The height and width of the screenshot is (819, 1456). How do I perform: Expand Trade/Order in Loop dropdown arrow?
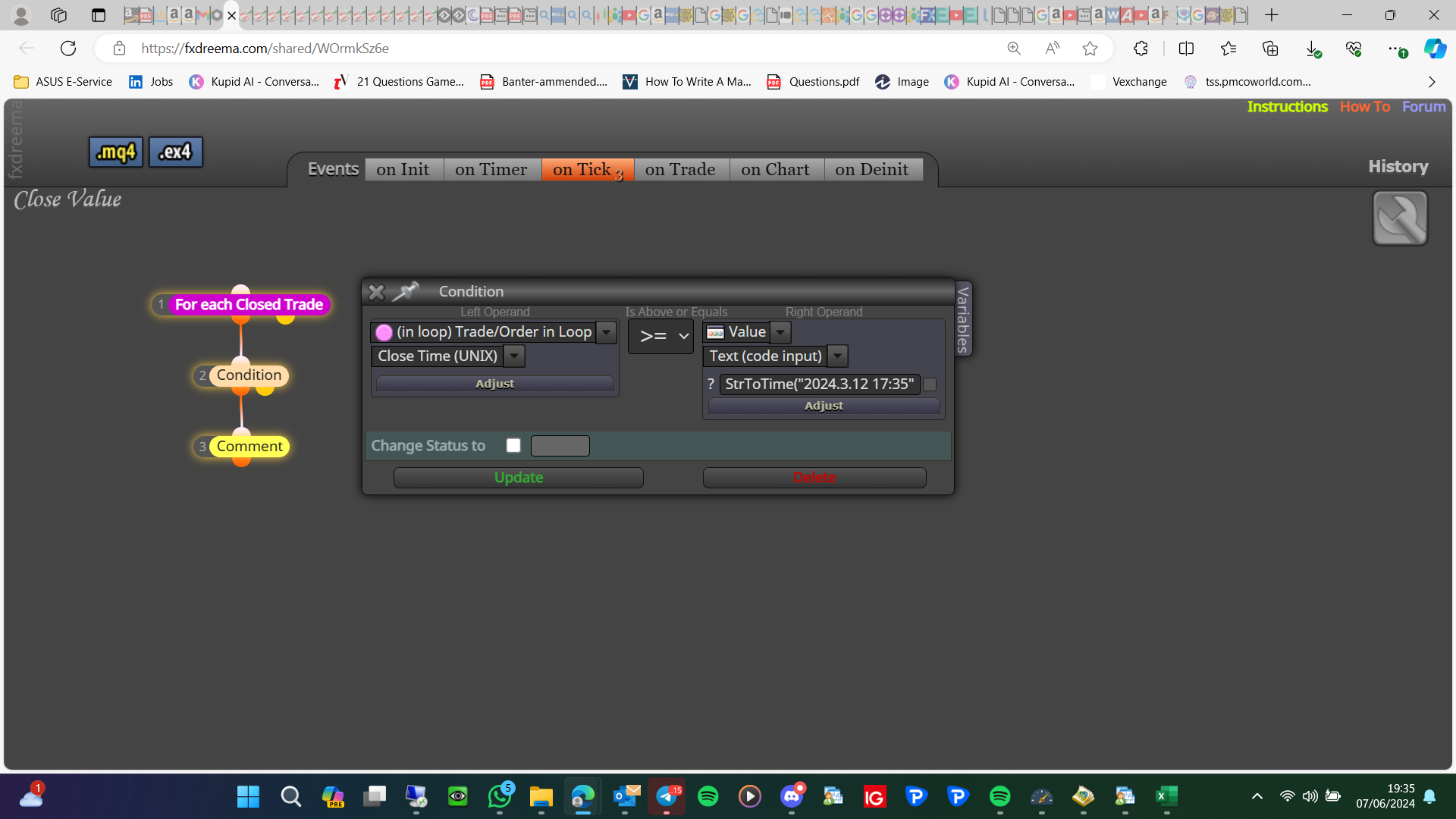[607, 332]
